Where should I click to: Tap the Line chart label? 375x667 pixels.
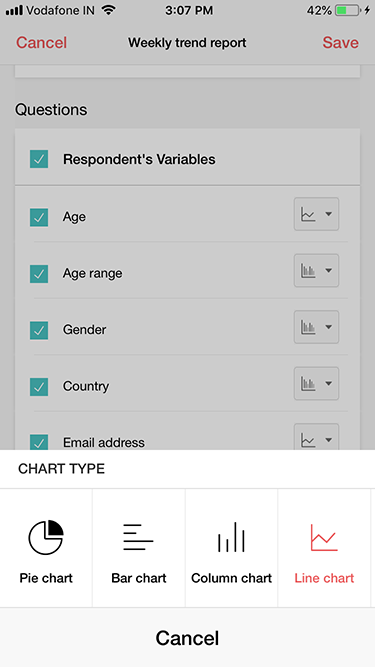point(324,578)
